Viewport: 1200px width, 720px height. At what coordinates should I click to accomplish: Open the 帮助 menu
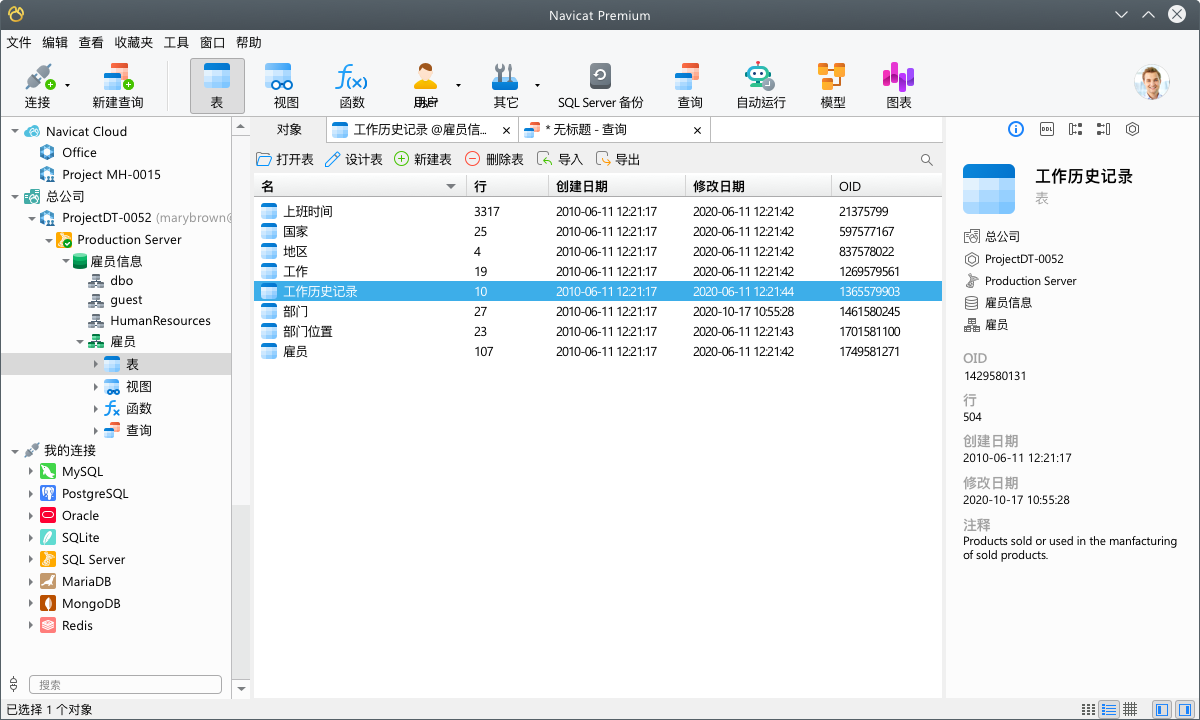(249, 43)
